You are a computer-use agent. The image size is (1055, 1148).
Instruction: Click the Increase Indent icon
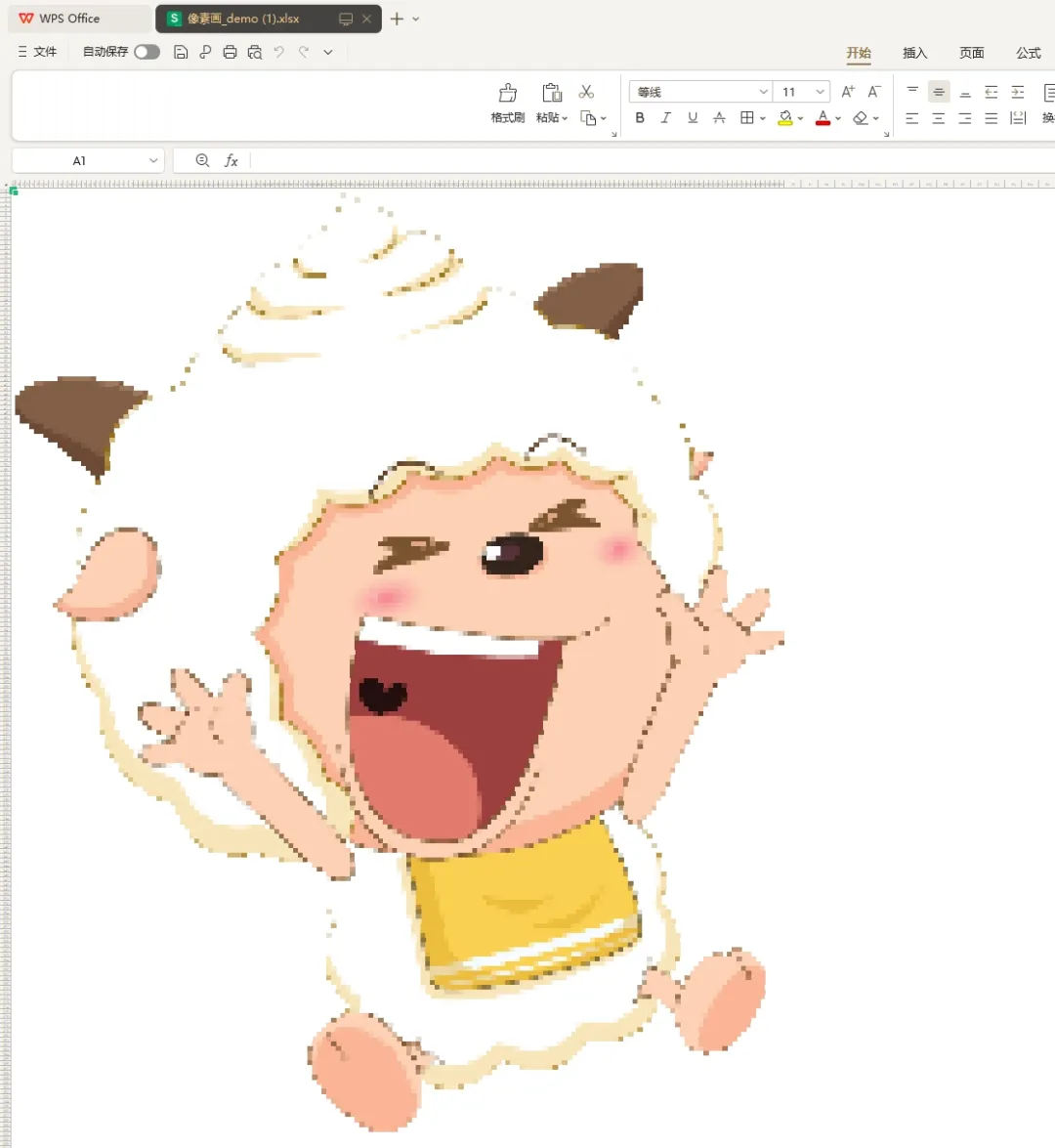[1018, 92]
